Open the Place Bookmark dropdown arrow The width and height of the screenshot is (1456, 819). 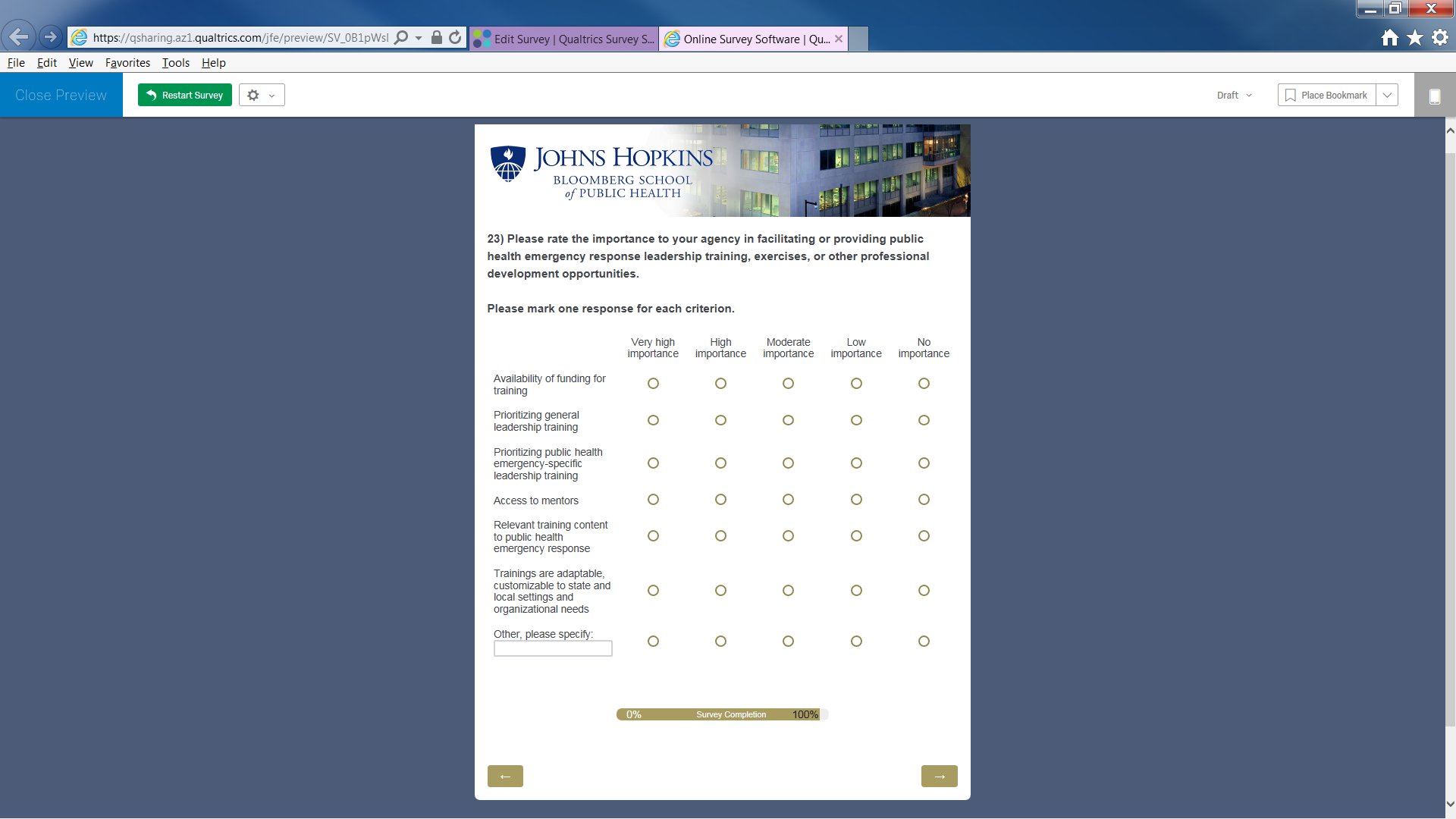(1387, 96)
